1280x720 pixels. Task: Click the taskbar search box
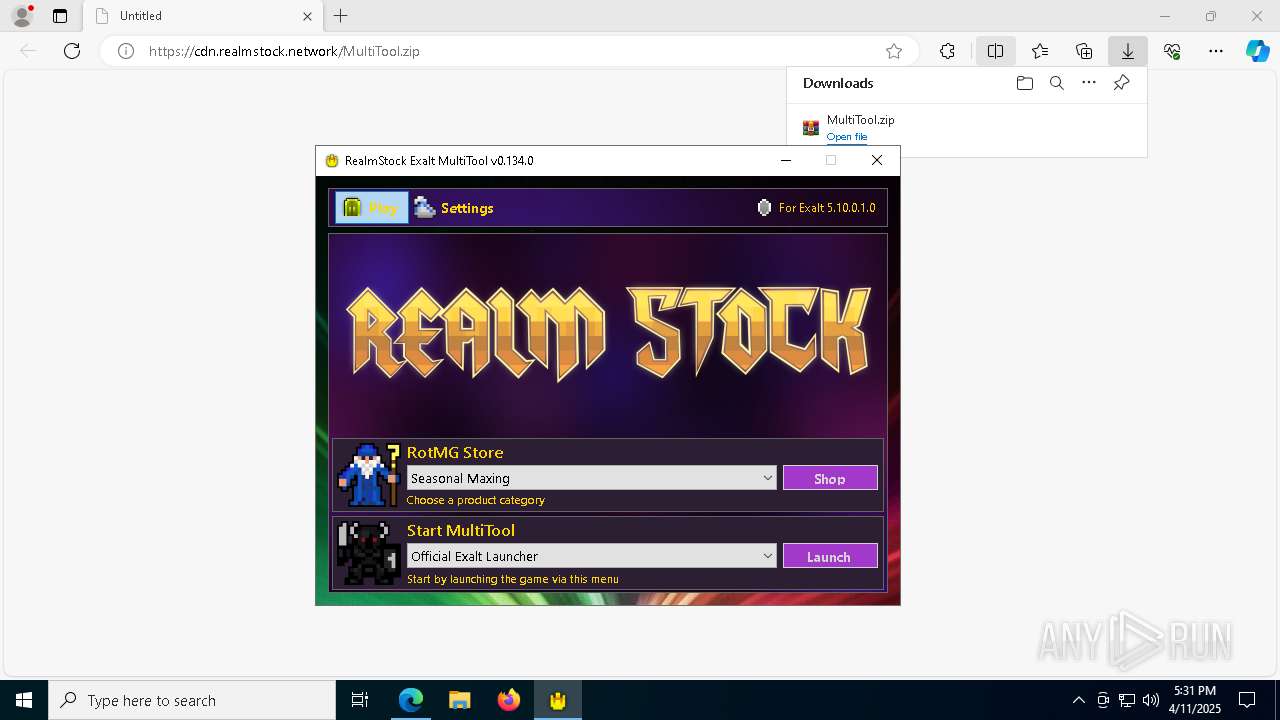[192, 700]
